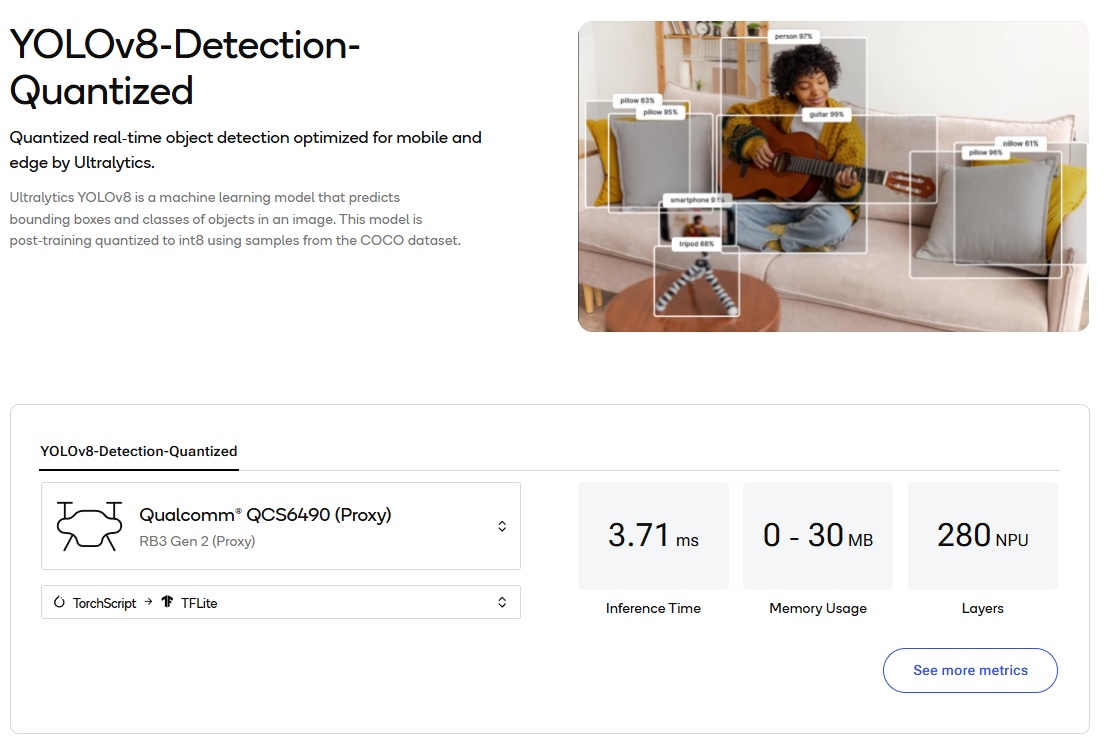The image size is (1104, 742).
Task: Click the 280 NPU Layers card
Action: tap(982, 536)
